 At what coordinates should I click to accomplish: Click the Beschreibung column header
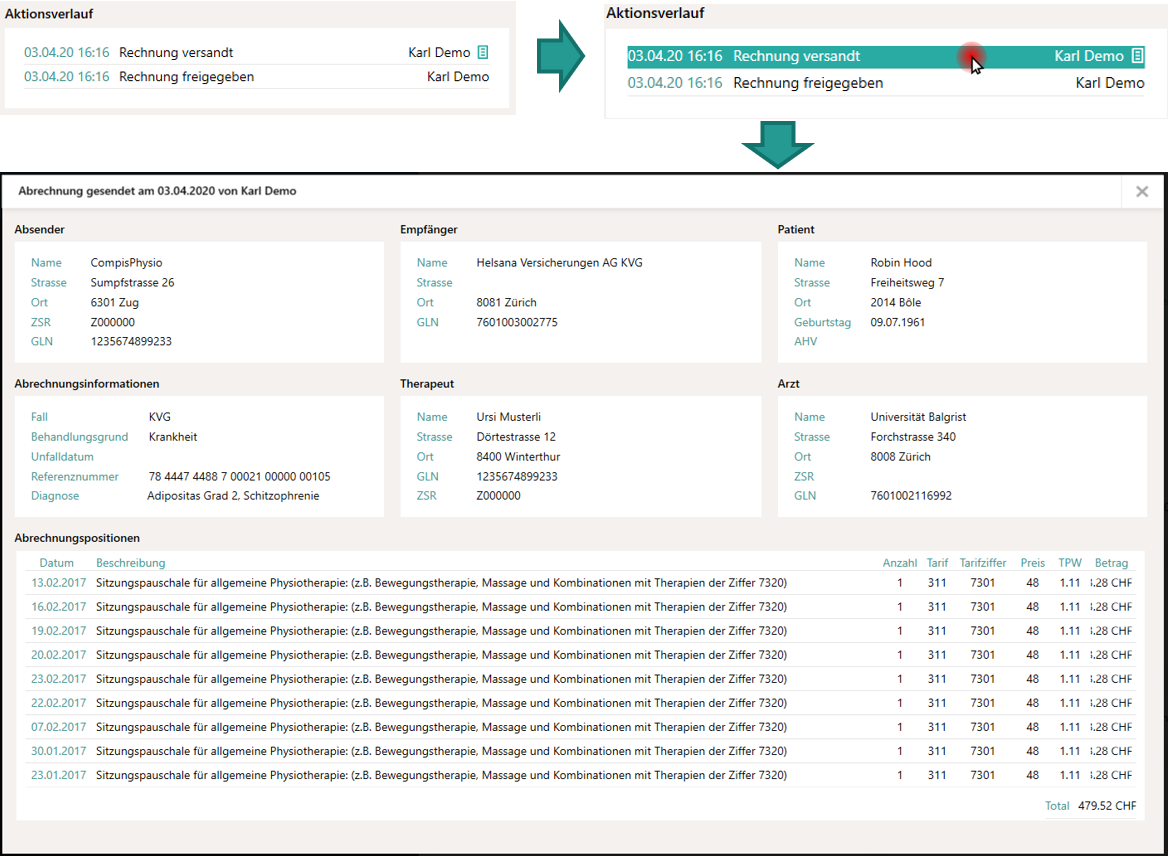click(131, 563)
